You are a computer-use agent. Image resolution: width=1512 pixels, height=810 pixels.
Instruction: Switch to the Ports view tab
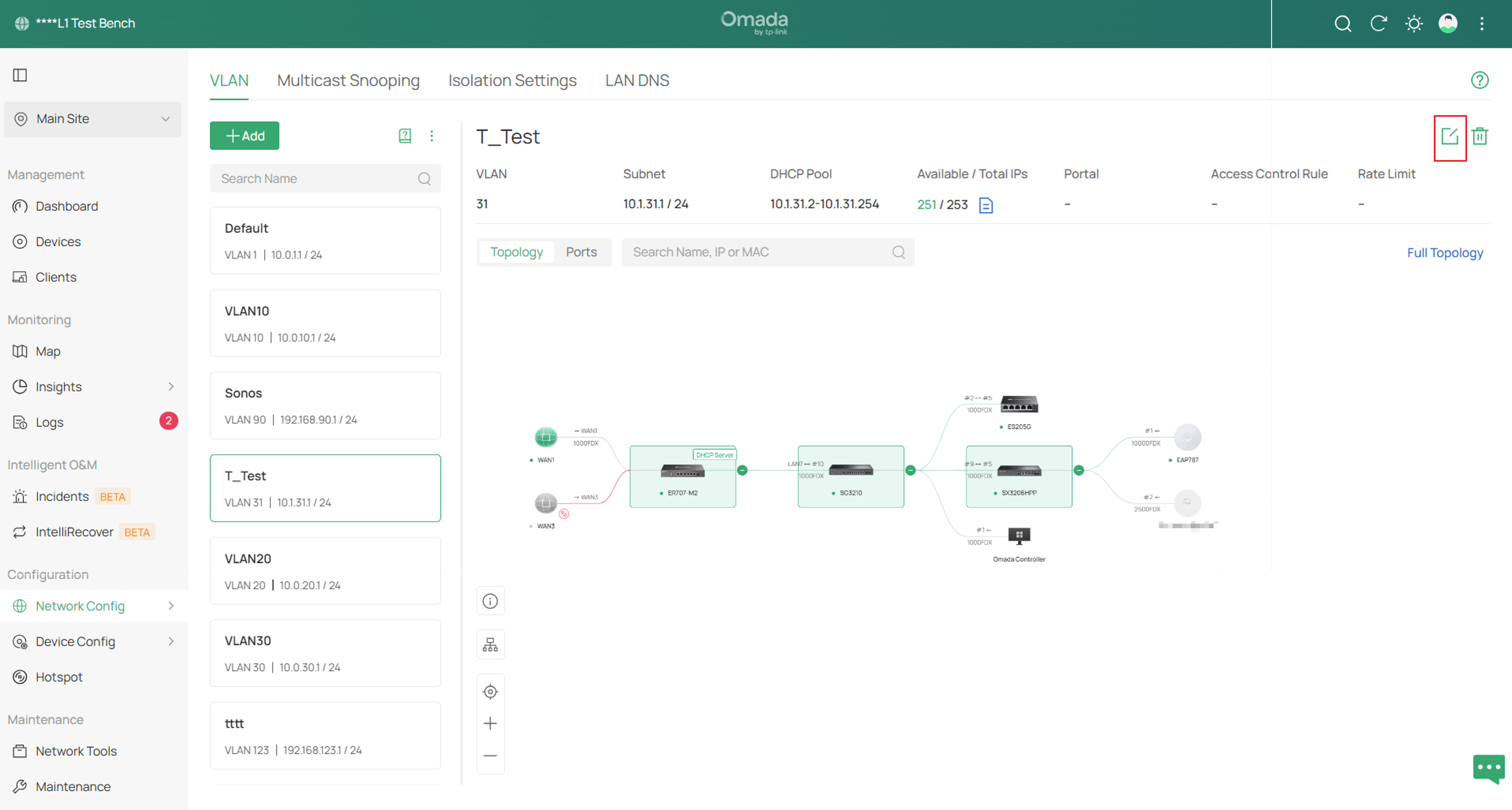(580, 252)
